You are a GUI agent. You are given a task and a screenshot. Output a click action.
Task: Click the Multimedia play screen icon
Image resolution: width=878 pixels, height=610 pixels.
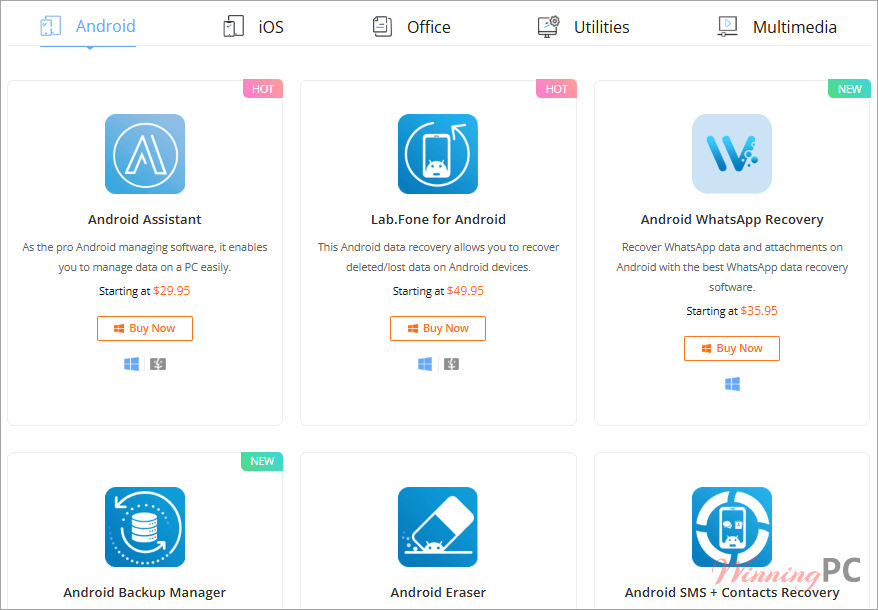point(727,26)
